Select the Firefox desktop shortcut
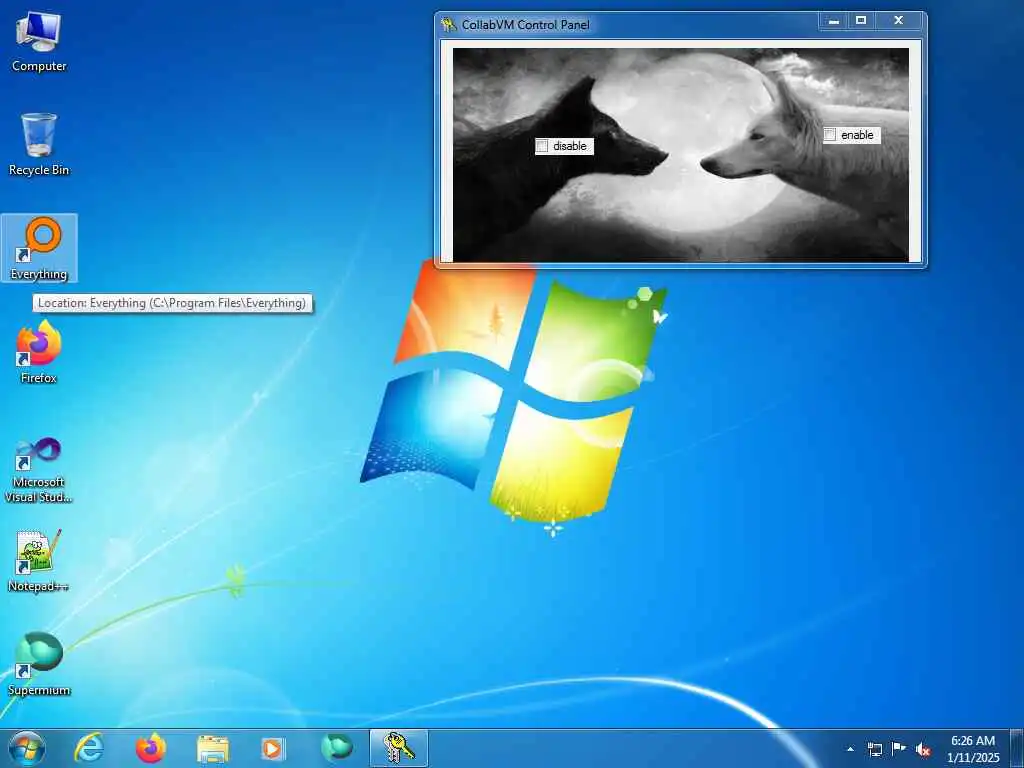The image size is (1024, 768). tap(39, 353)
